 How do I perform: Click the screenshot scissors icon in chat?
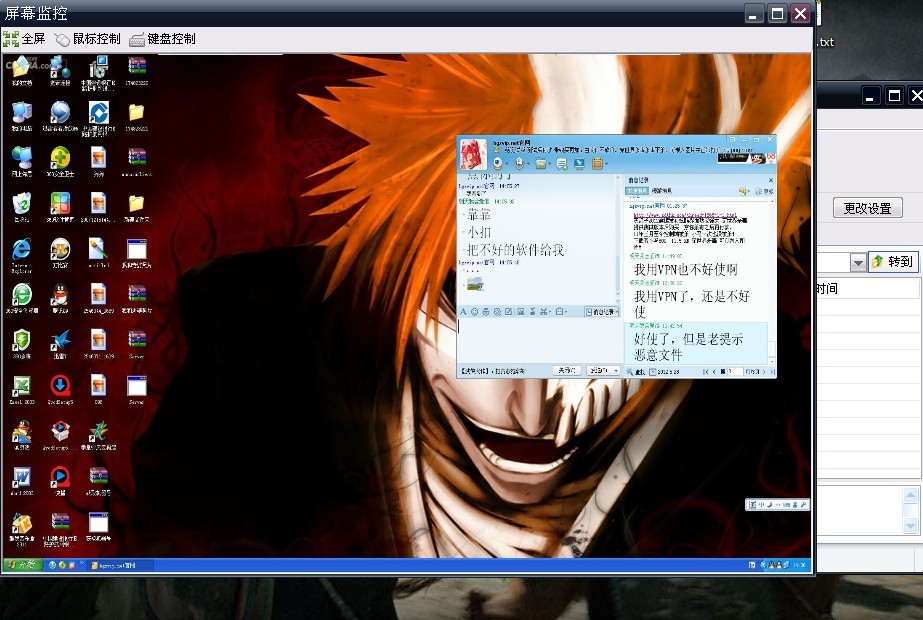pyautogui.click(x=543, y=311)
